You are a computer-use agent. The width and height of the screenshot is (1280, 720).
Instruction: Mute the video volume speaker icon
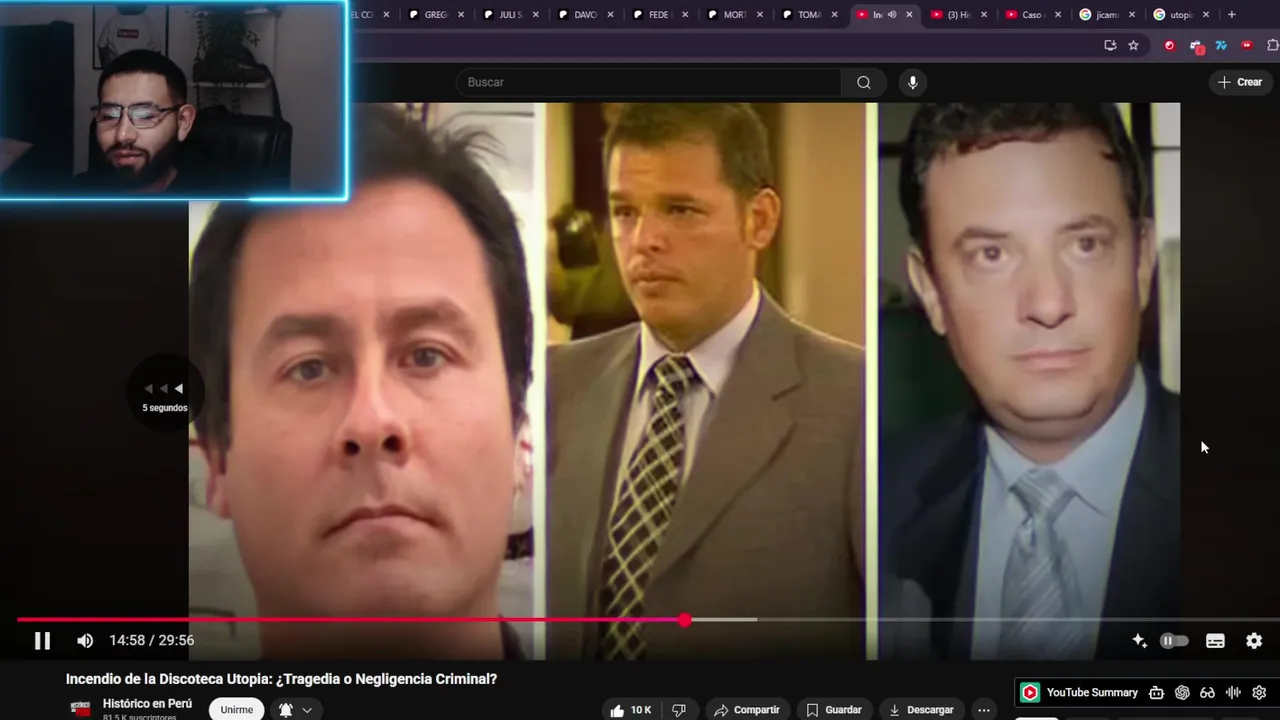tap(85, 641)
